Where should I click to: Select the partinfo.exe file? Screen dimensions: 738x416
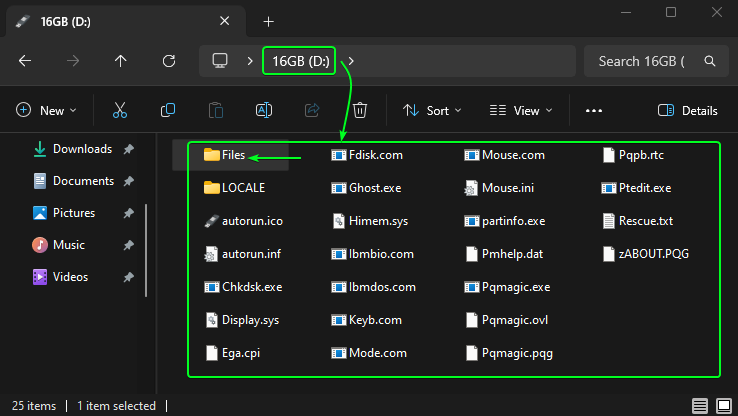[505, 221]
